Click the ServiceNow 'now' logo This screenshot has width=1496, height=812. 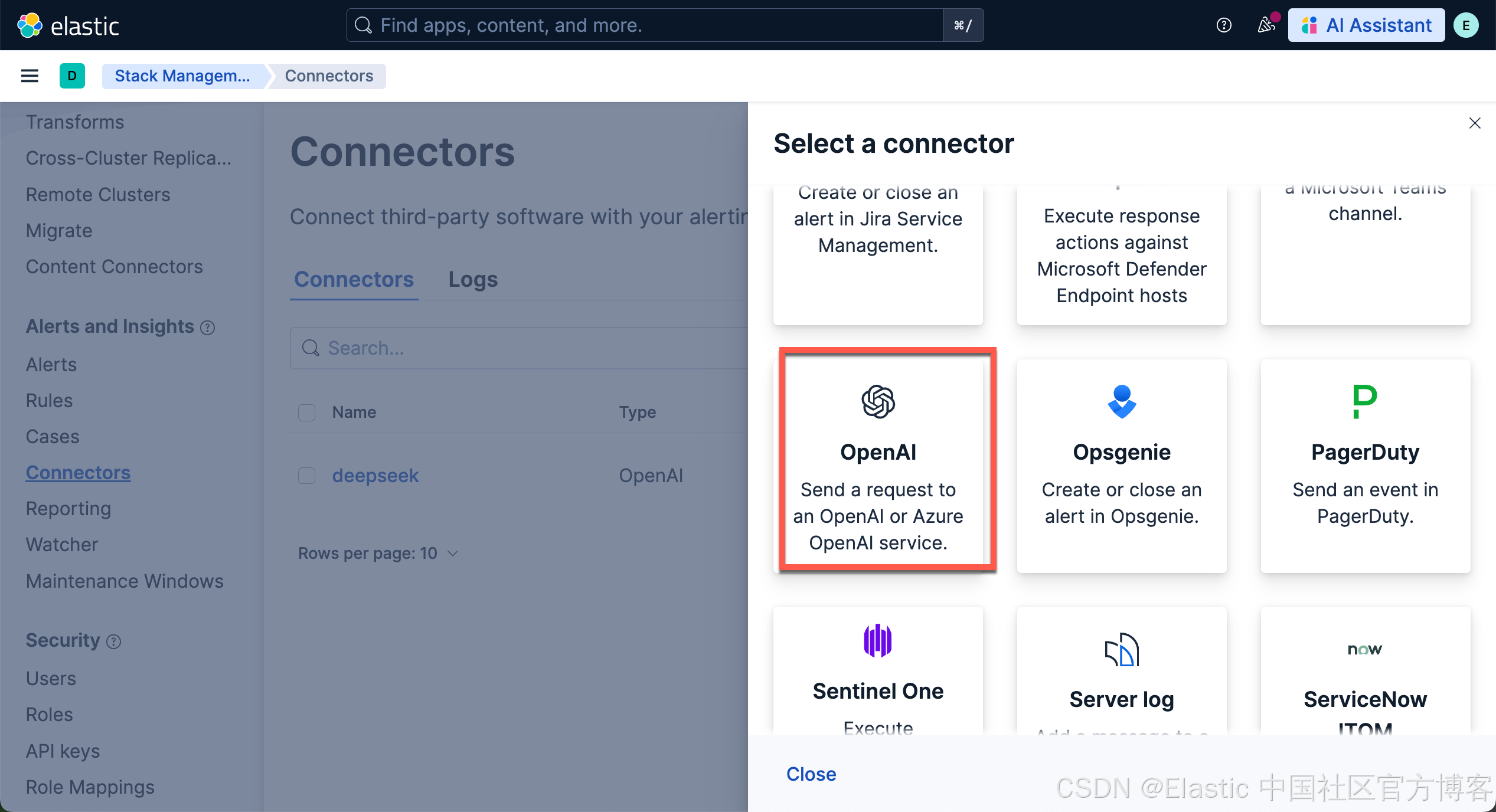(1364, 650)
